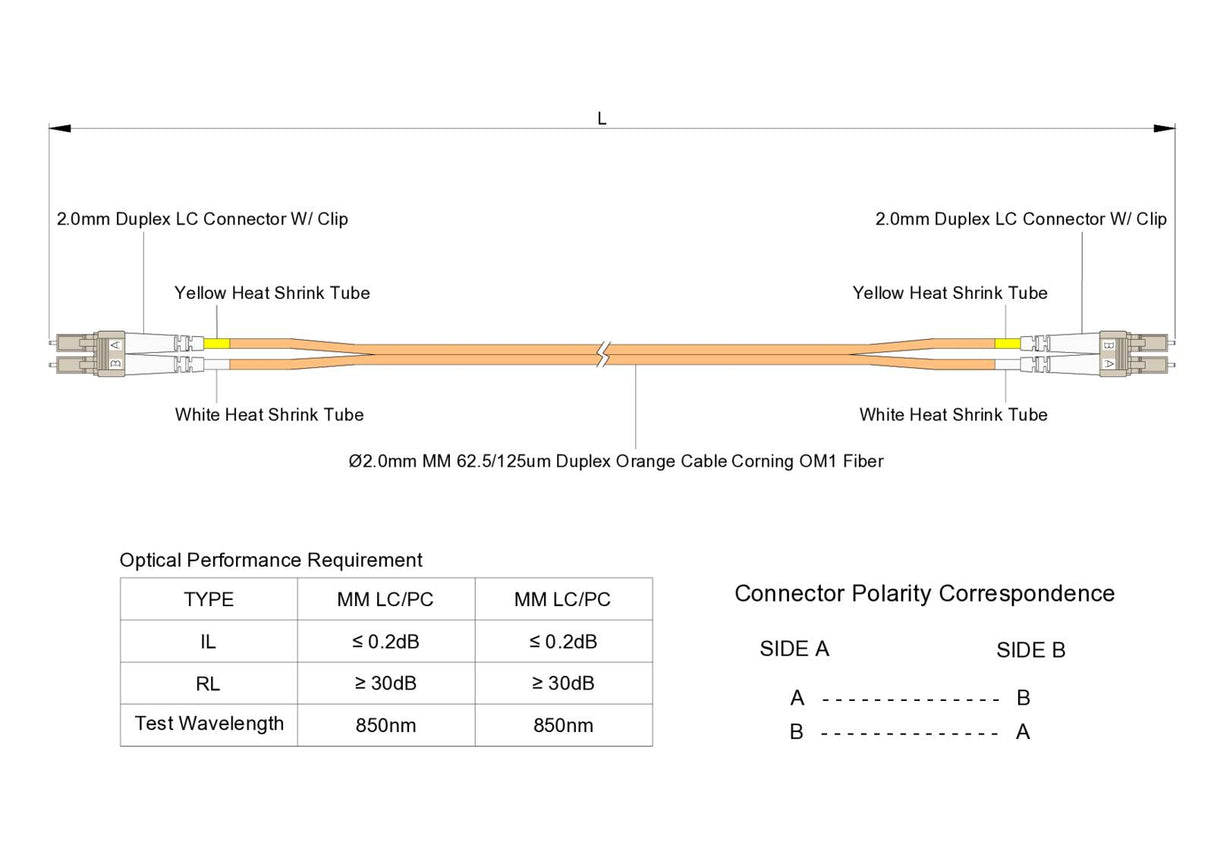Click the "Optical Performance Requirement" heading

coord(271,560)
